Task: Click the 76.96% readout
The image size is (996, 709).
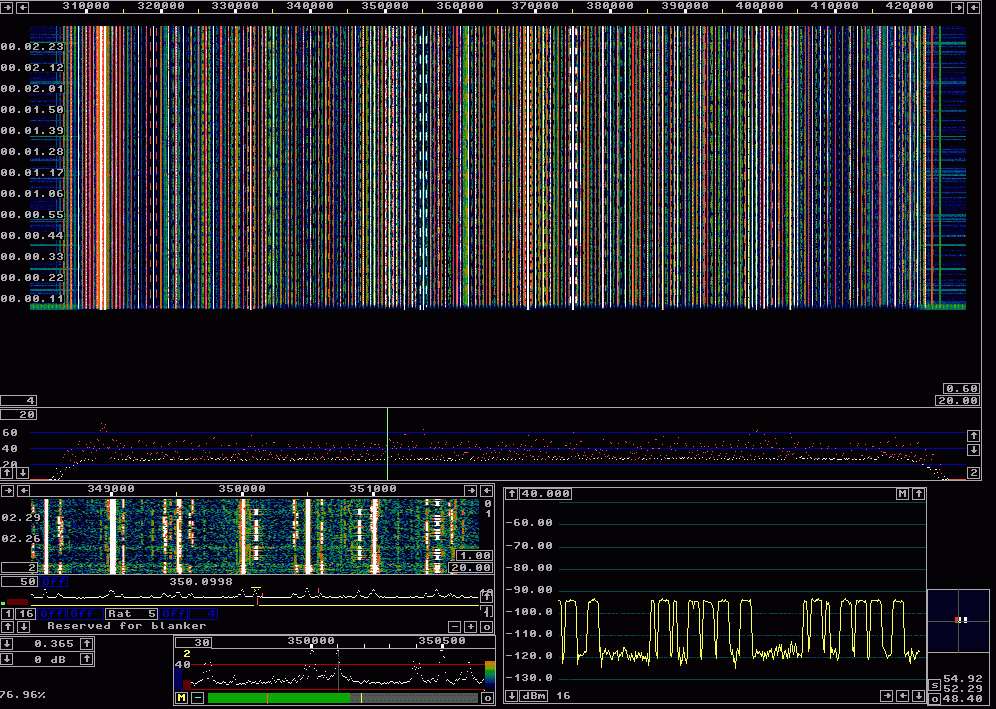Action: 24,695
